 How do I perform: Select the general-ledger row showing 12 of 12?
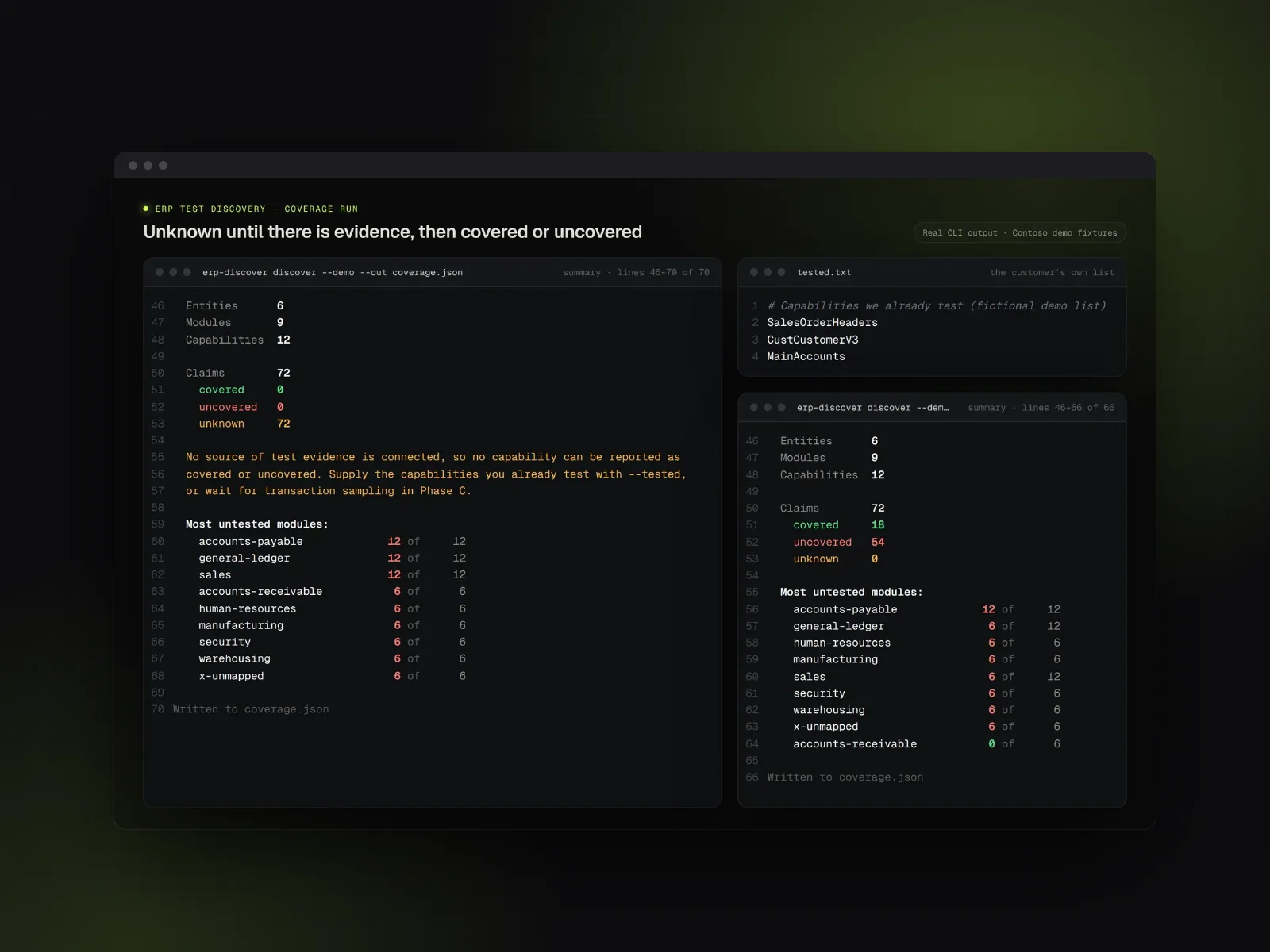[x=332, y=559]
